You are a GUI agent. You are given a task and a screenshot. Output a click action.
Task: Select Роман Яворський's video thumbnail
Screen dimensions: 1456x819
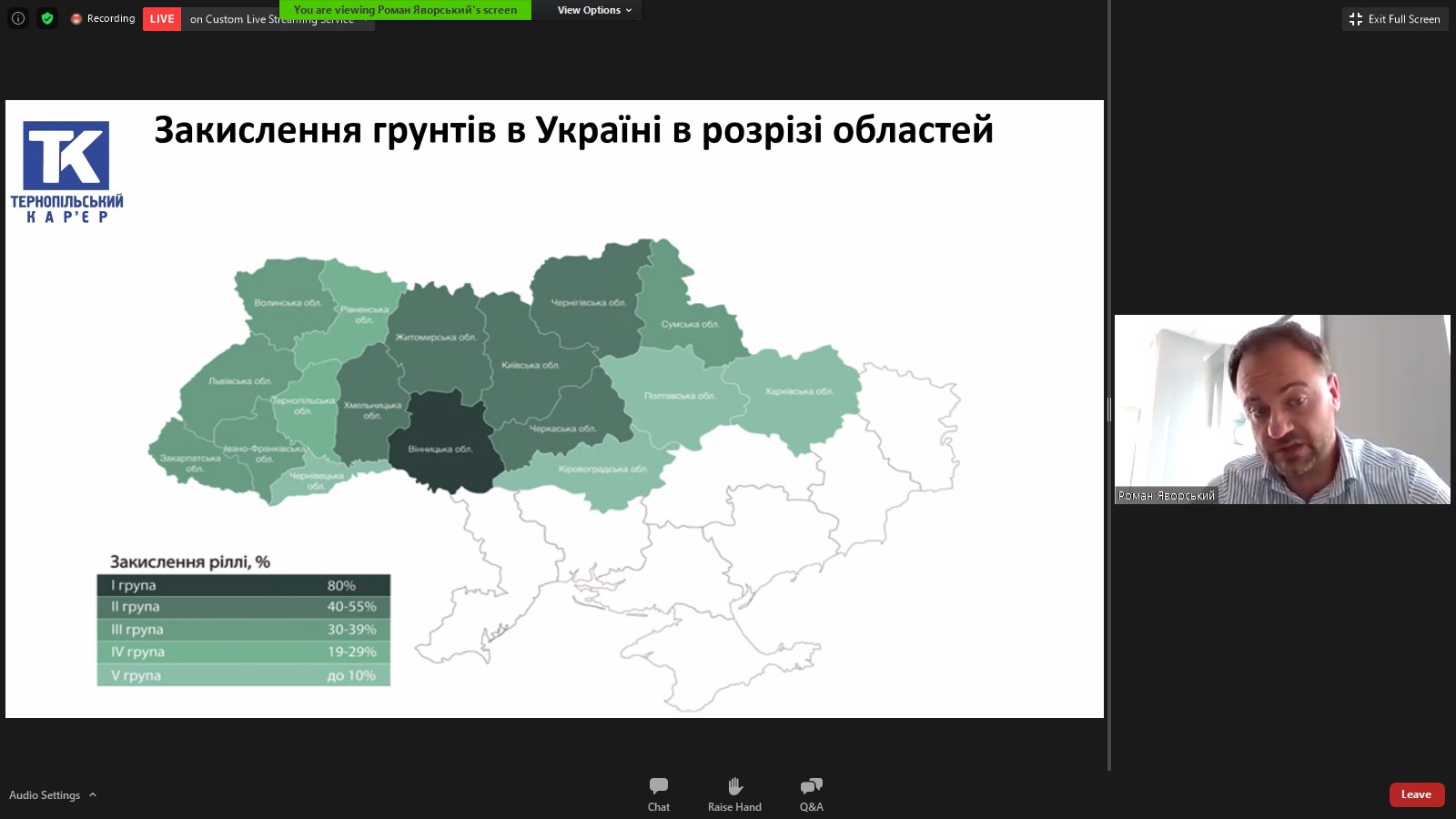[1282, 409]
